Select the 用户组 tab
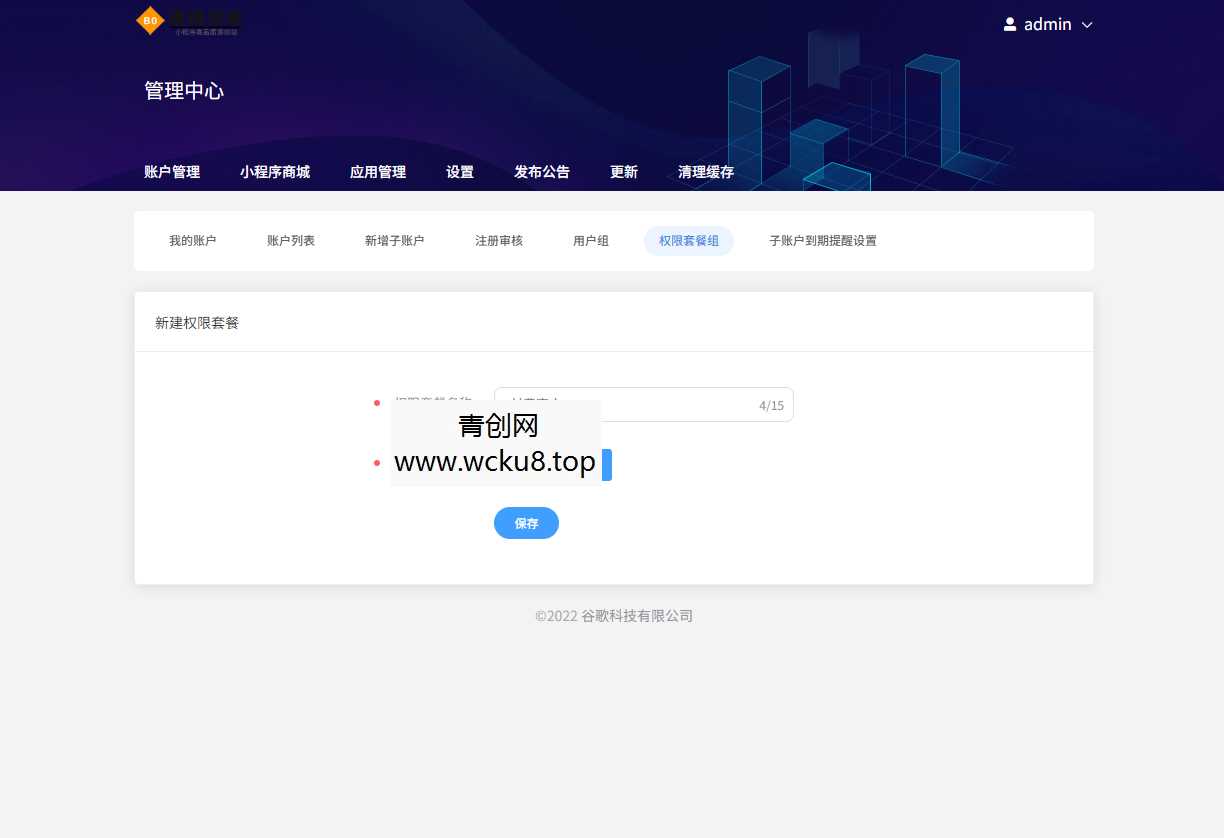Image resolution: width=1224 pixels, height=838 pixels. tap(590, 240)
